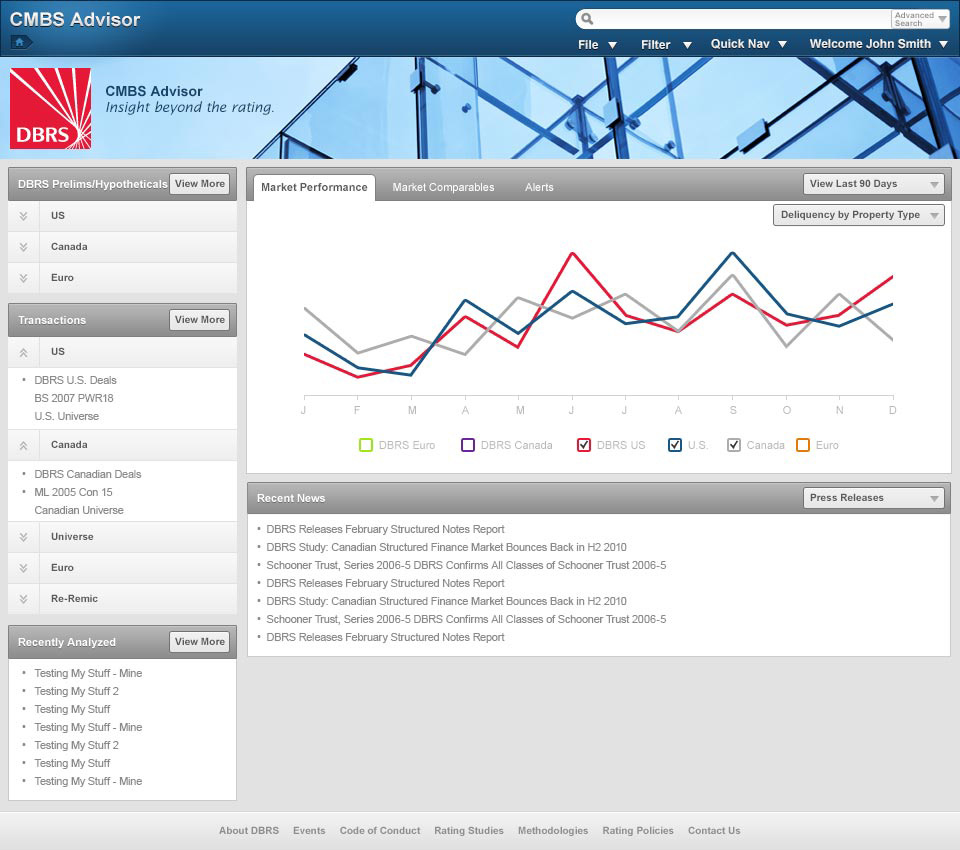Image resolution: width=960 pixels, height=850 pixels.
Task: Open the View Last 90 Days dropdown
Action: 874,184
